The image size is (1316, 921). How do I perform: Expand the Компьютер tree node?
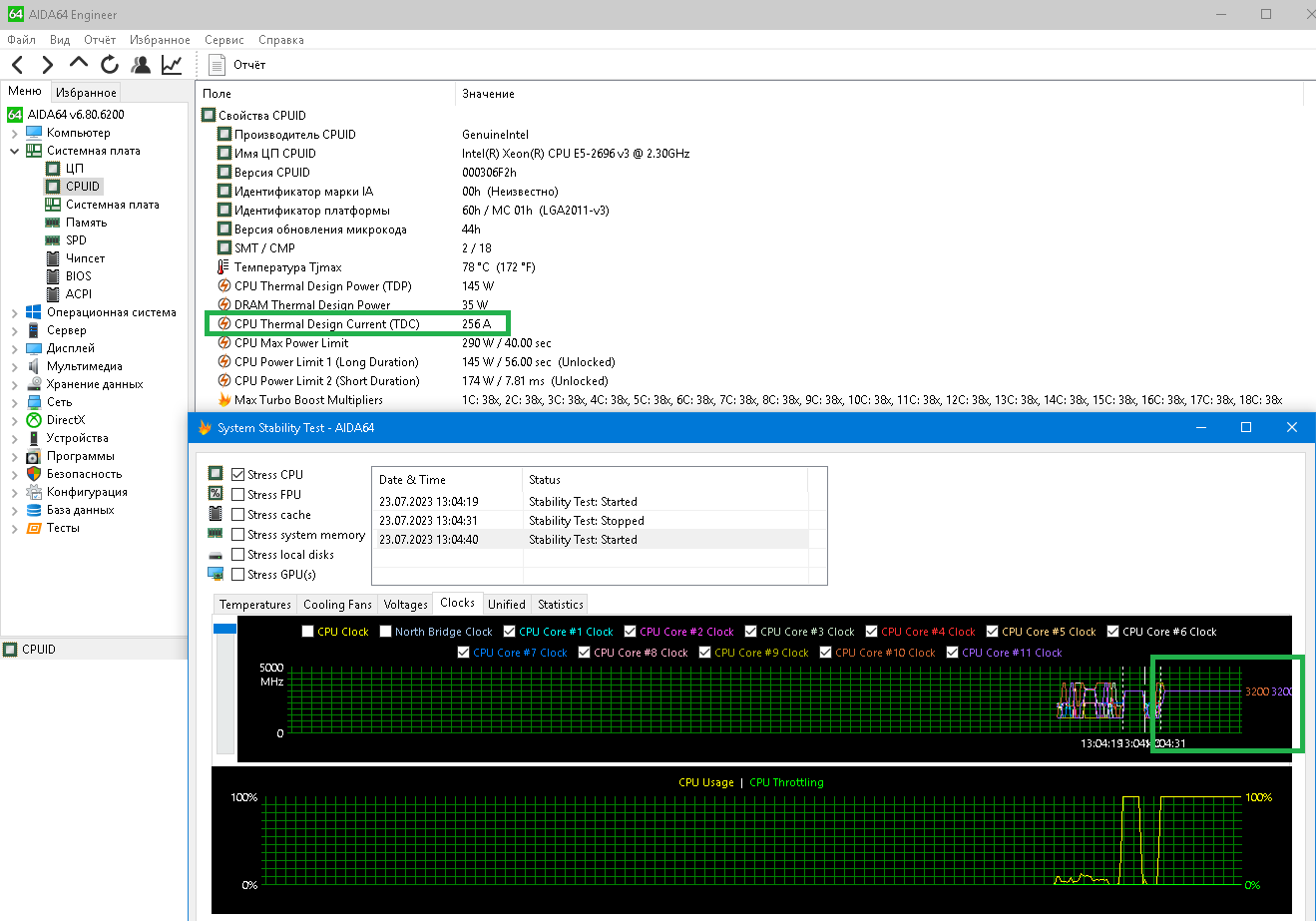coord(14,133)
